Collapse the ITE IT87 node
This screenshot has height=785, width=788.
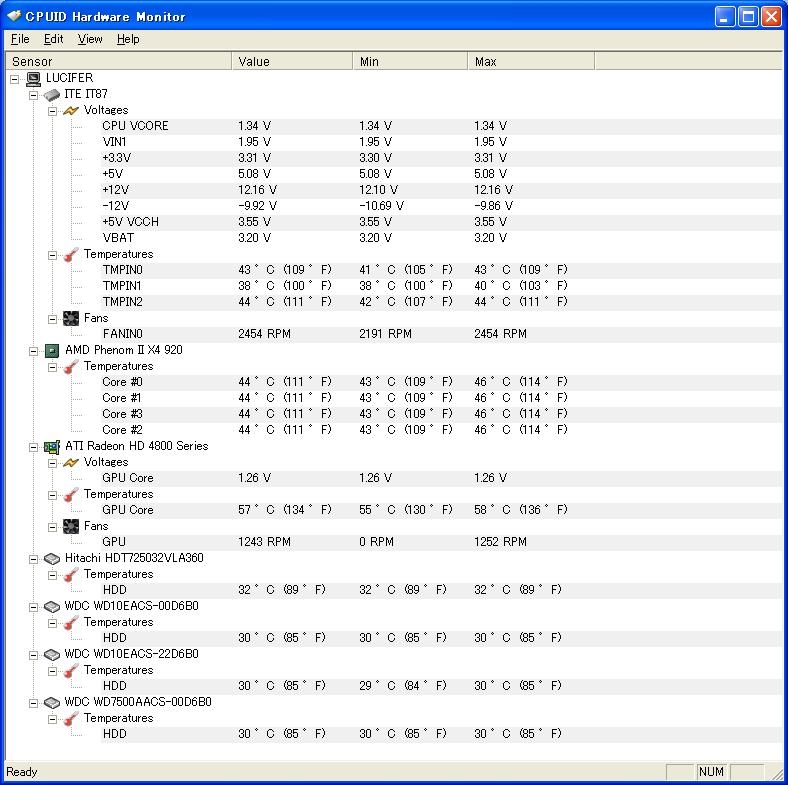tap(33, 95)
